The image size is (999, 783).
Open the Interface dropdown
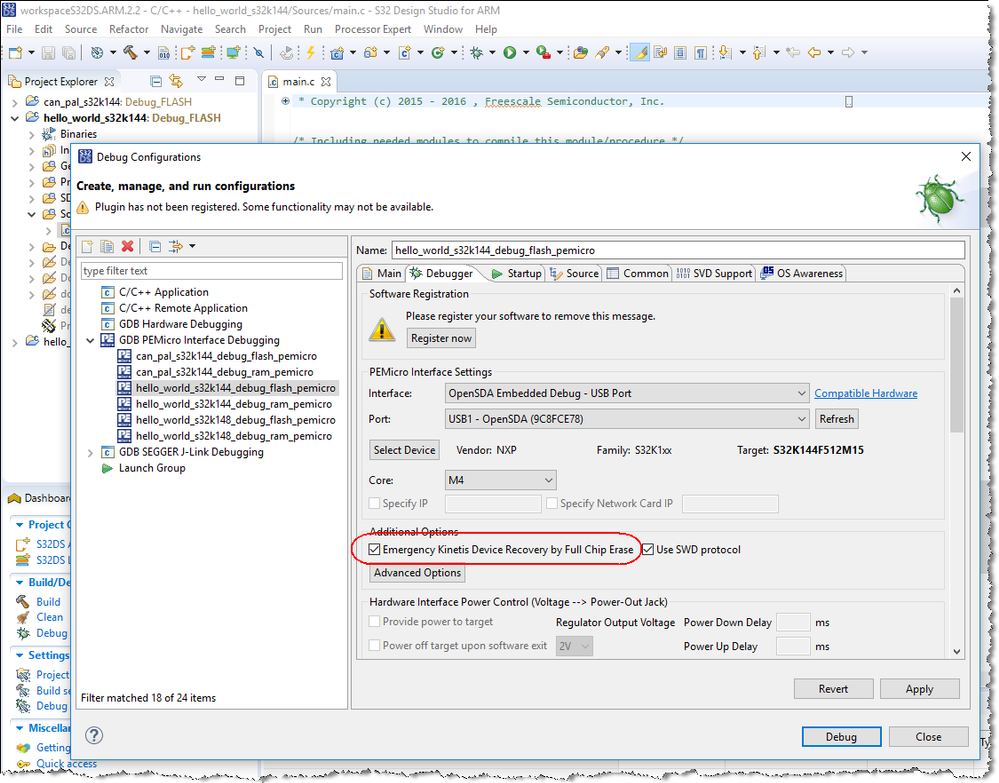point(803,392)
